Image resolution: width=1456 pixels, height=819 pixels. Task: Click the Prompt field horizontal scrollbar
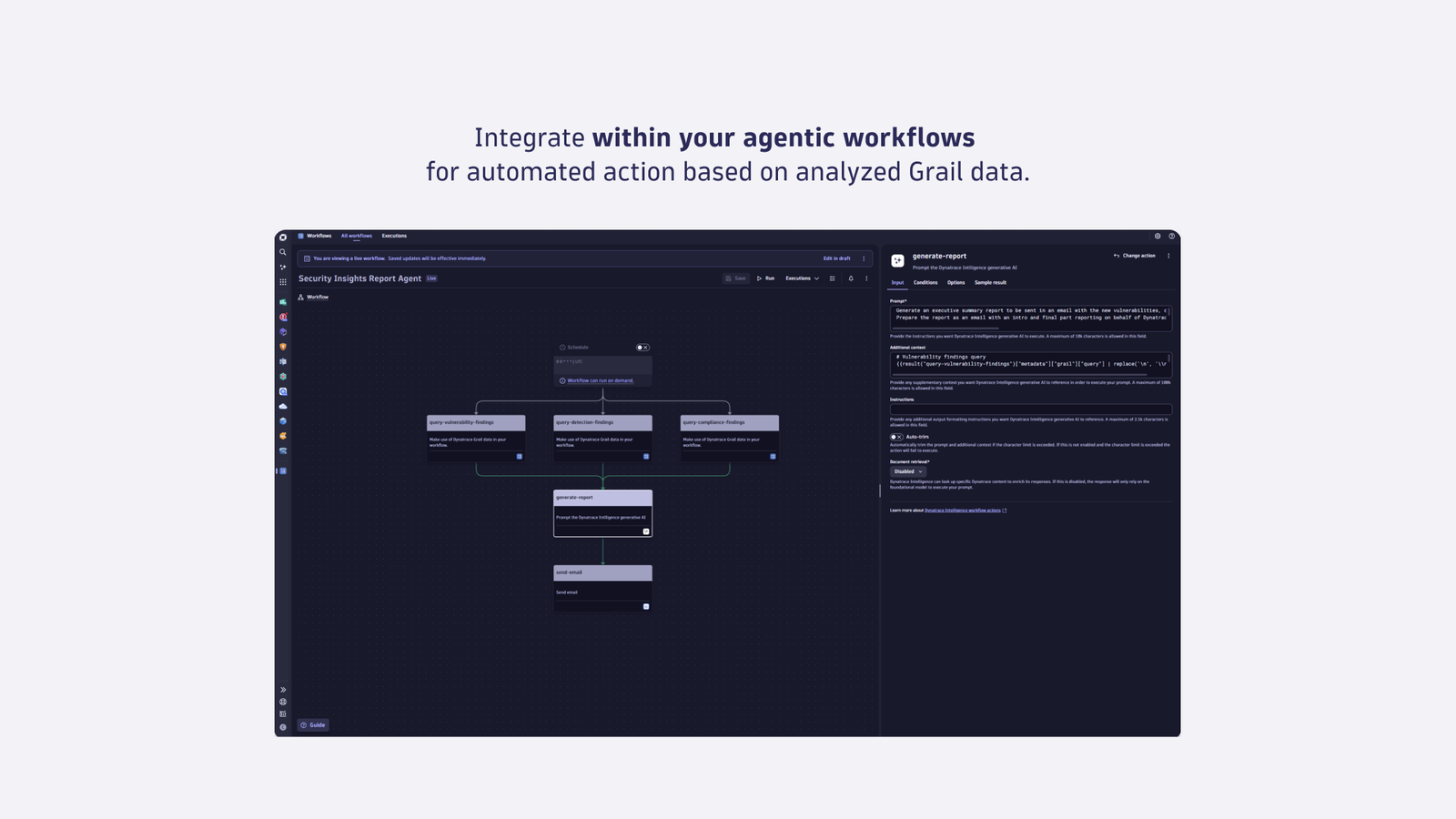coord(946,329)
